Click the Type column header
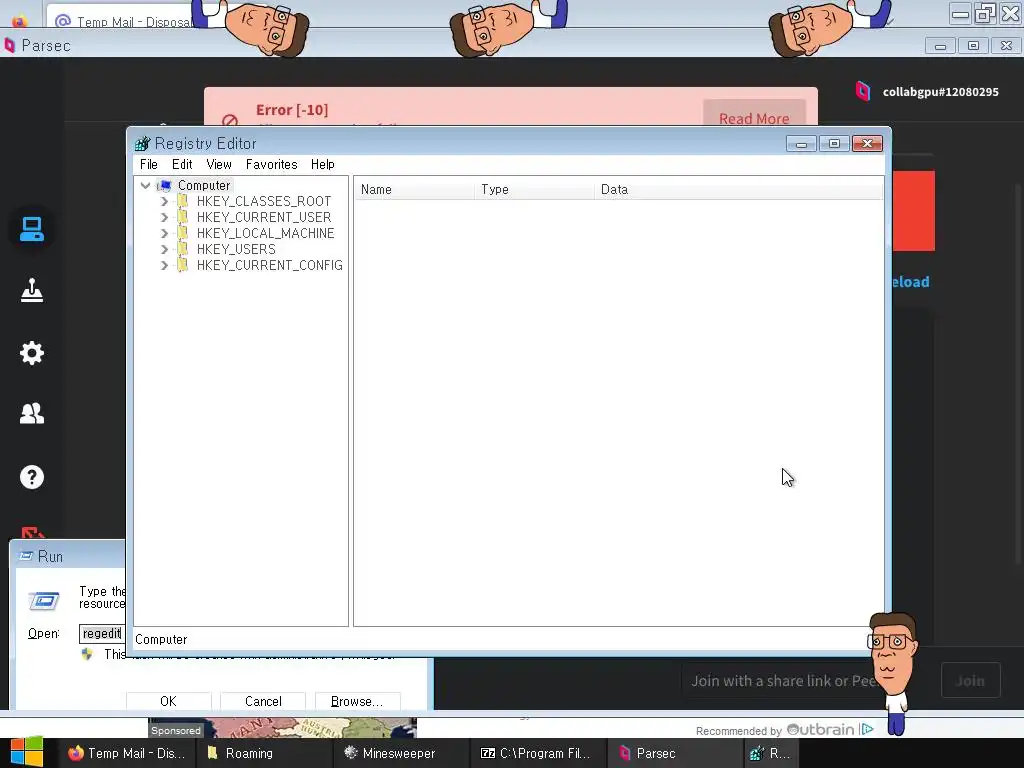Screen dimensions: 1024x768 click(534, 189)
